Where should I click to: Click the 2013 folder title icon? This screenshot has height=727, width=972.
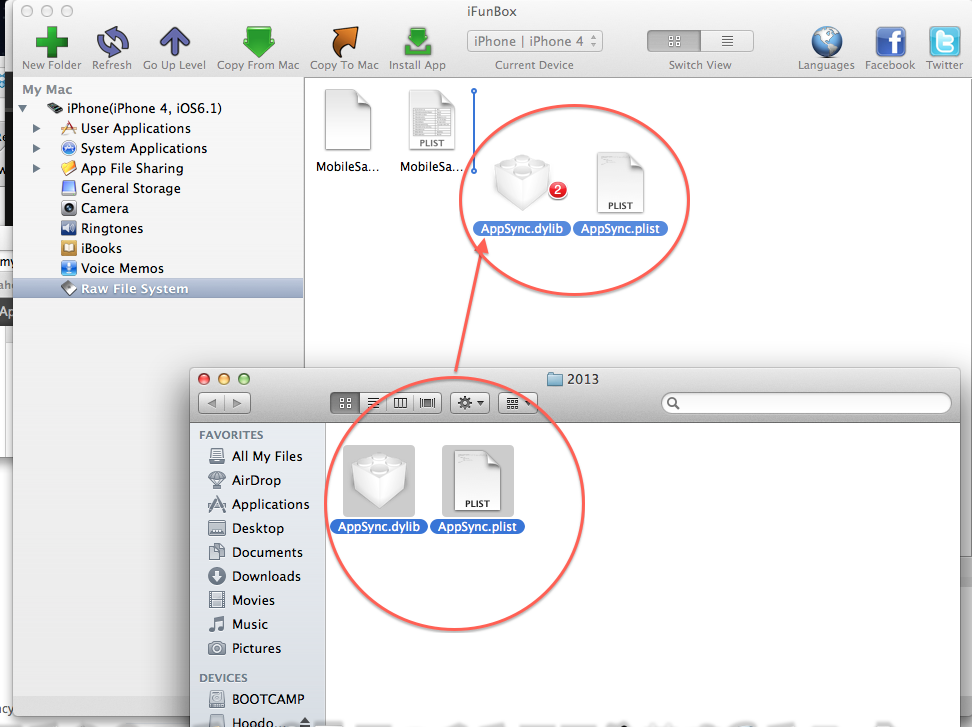[555, 379]
